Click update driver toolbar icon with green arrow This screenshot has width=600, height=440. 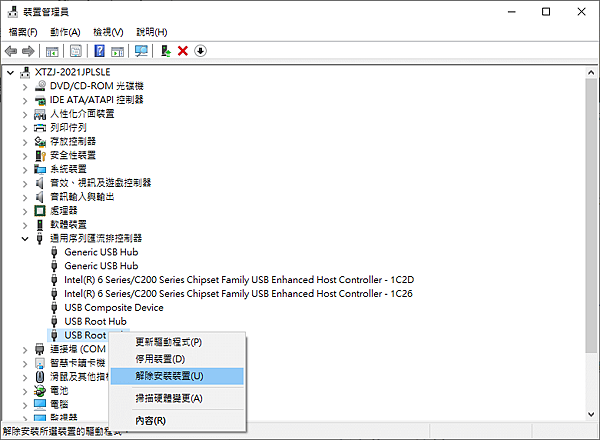[165, 51]
